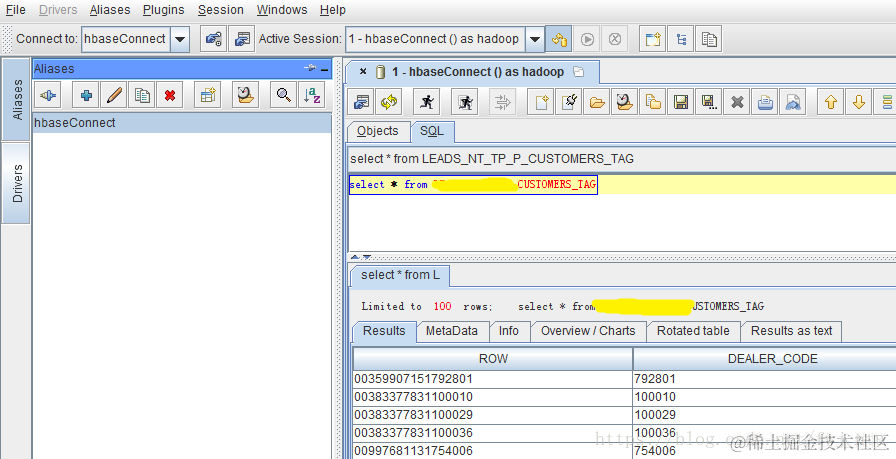Go to next SQL with down arrow

click(x=859, y=102)
